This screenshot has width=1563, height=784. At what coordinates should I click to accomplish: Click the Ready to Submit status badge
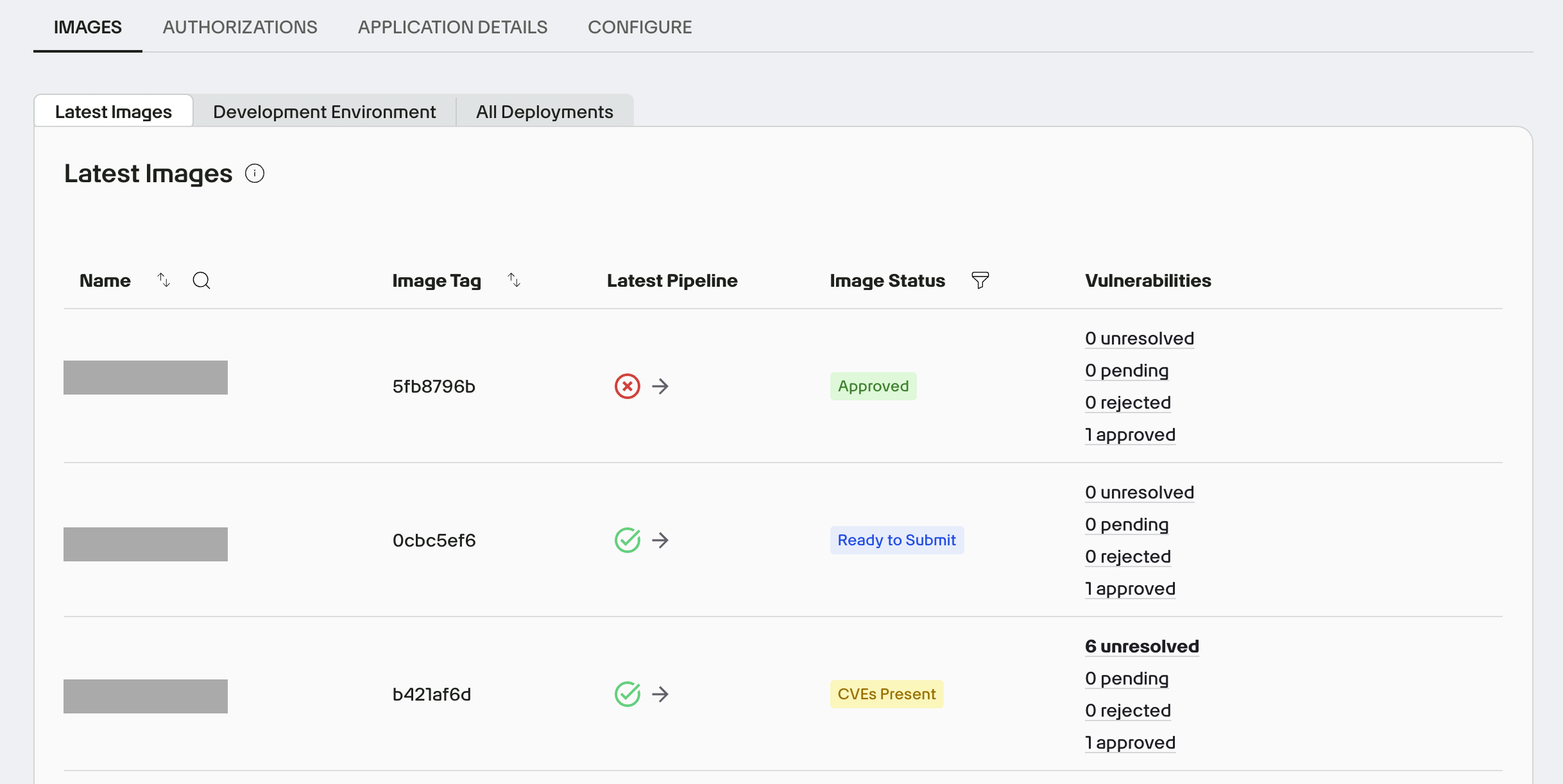896,540
